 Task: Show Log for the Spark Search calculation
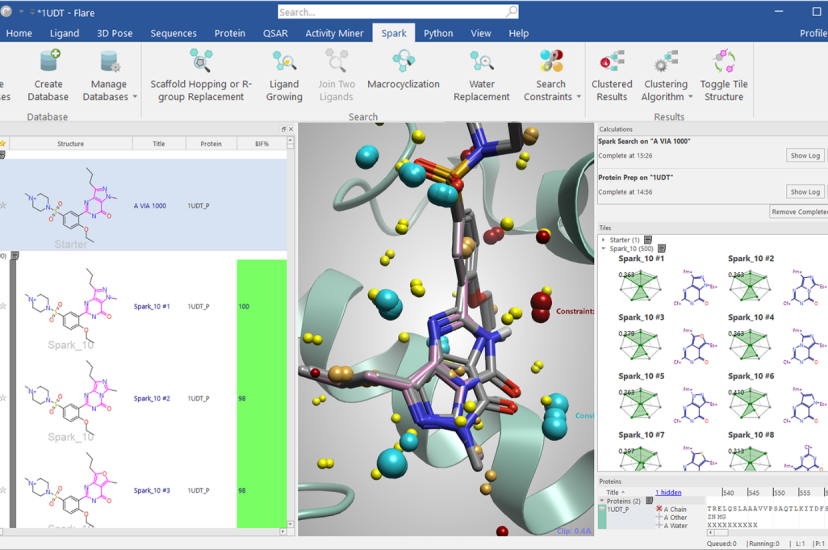pyautogui.click(x=805, y=156)
